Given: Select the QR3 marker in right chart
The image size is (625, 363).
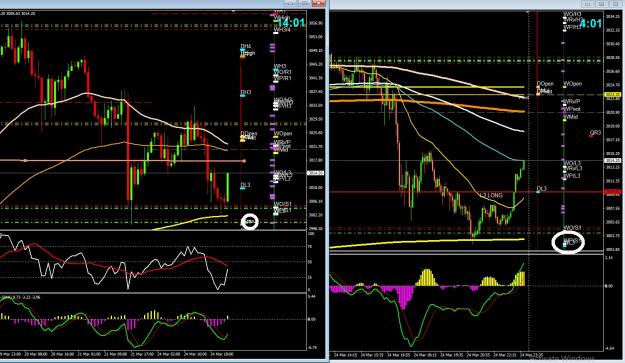Looking at the screenshot, I should pos(595,133).
